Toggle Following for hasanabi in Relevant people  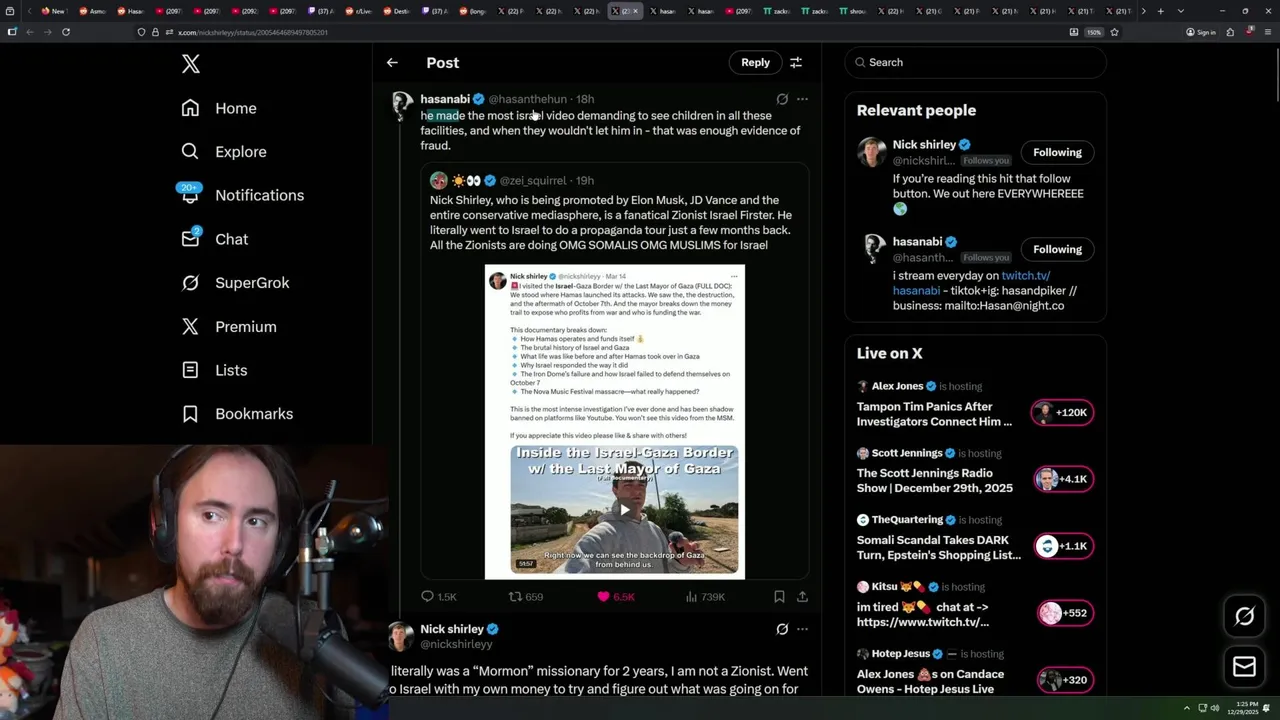pyautogui.click(x=1057, y=249)
